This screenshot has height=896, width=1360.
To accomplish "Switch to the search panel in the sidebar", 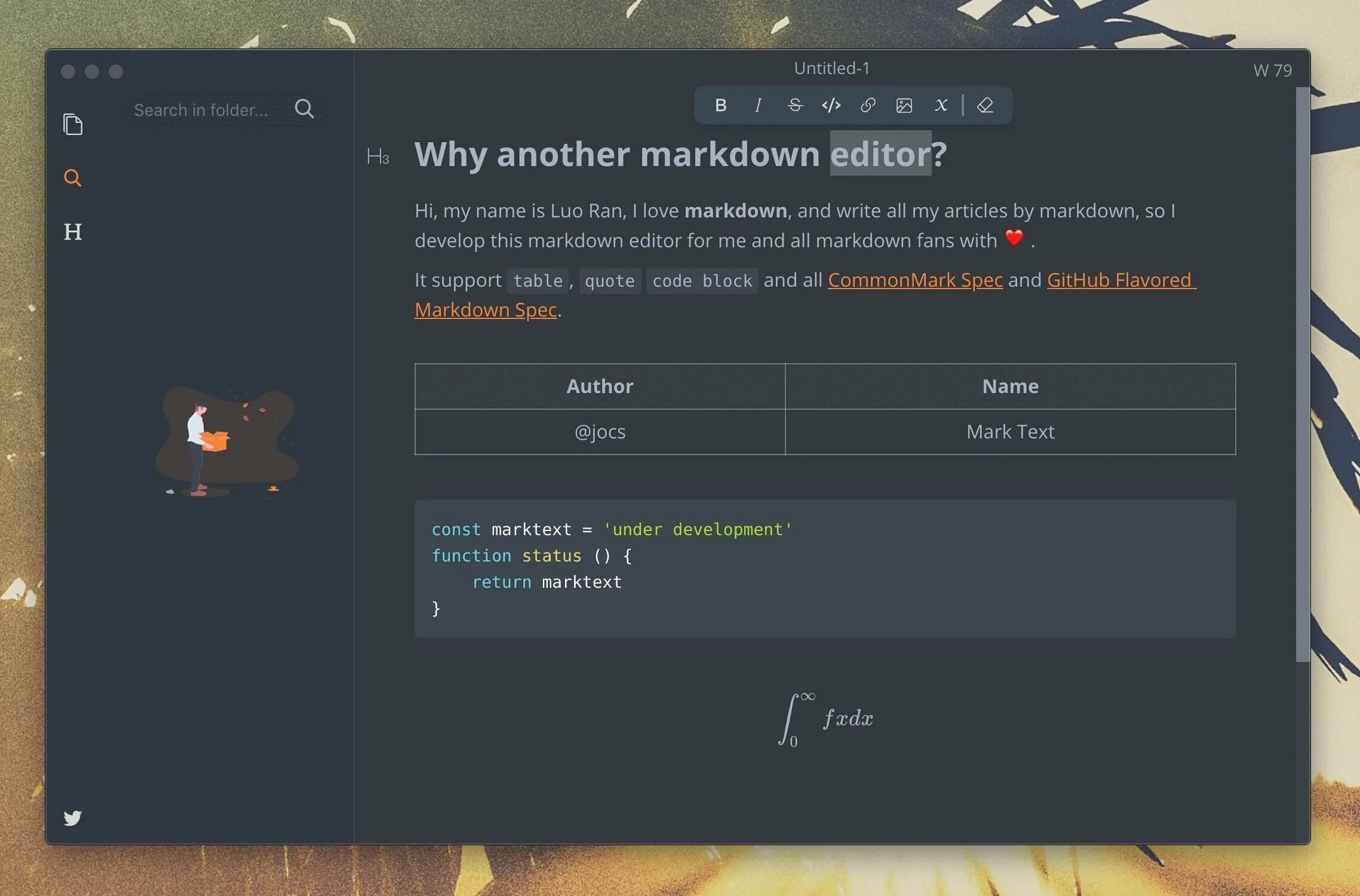I will [x=73, y=178].
